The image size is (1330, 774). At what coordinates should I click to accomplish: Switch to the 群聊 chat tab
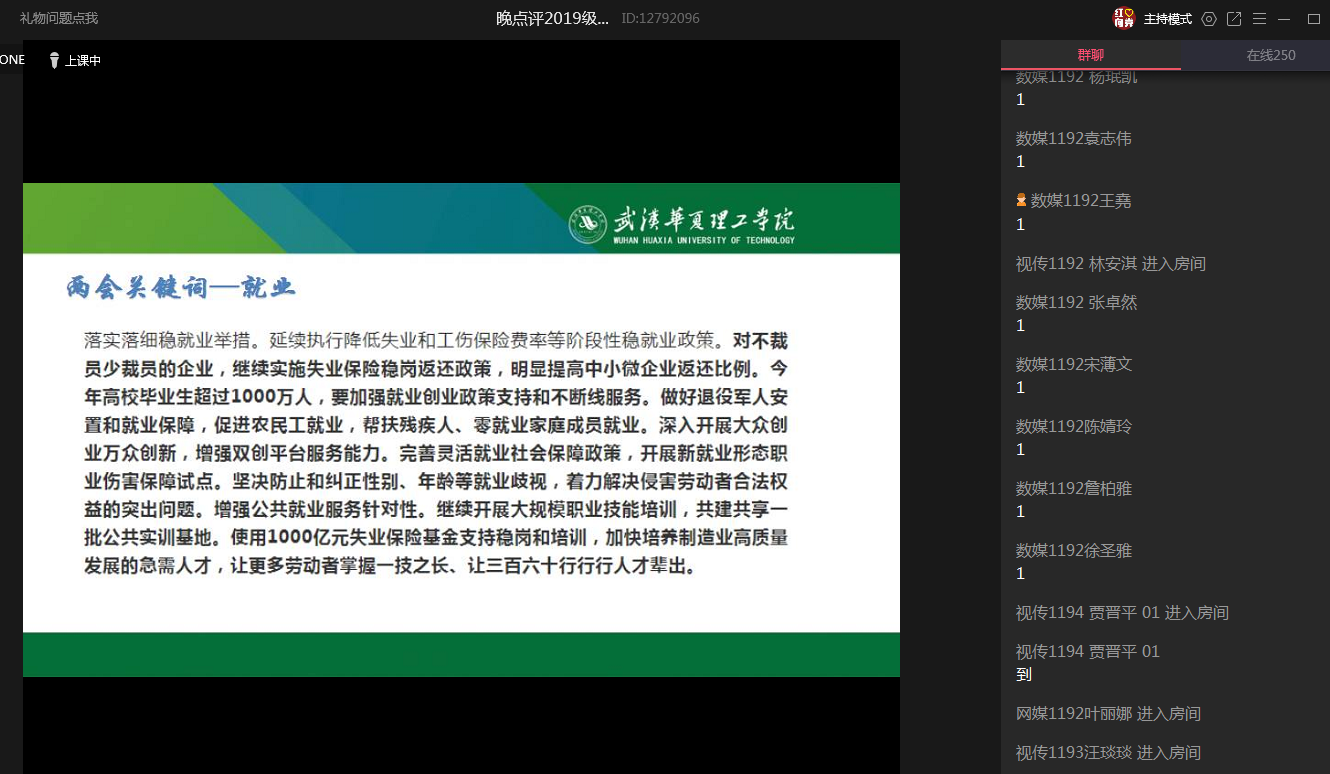pyautogui.click(x=1090, y=55)
